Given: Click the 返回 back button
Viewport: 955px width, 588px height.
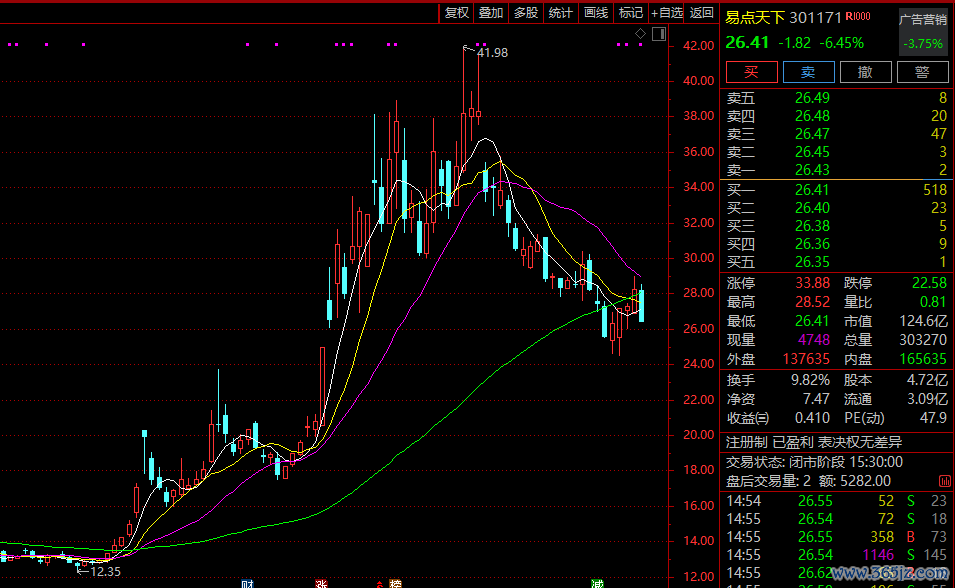Looking at the screenshot, I should click(701, 13).
